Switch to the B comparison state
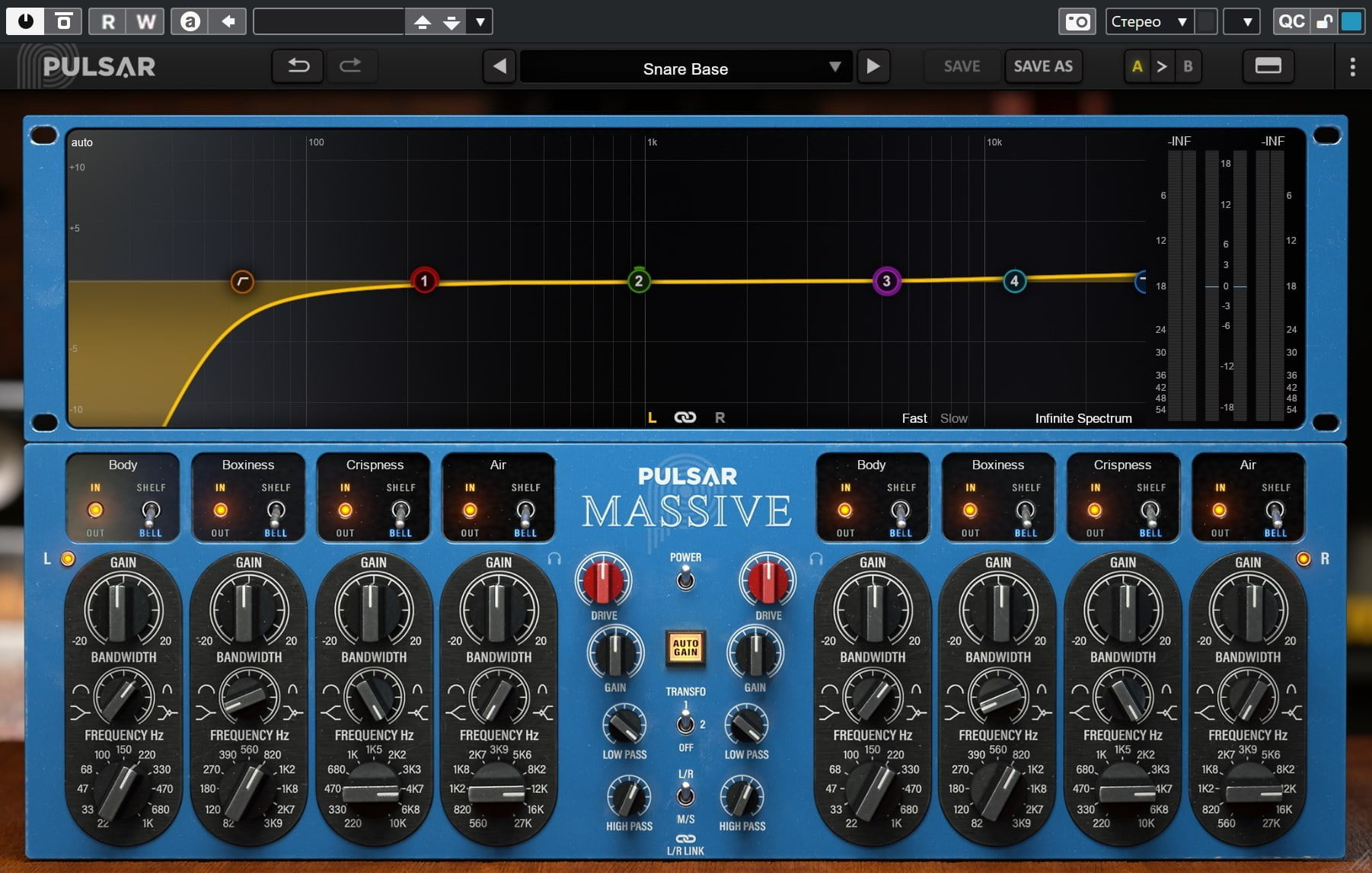The height and width of the screenshot is (873, 1372). 1188,67
